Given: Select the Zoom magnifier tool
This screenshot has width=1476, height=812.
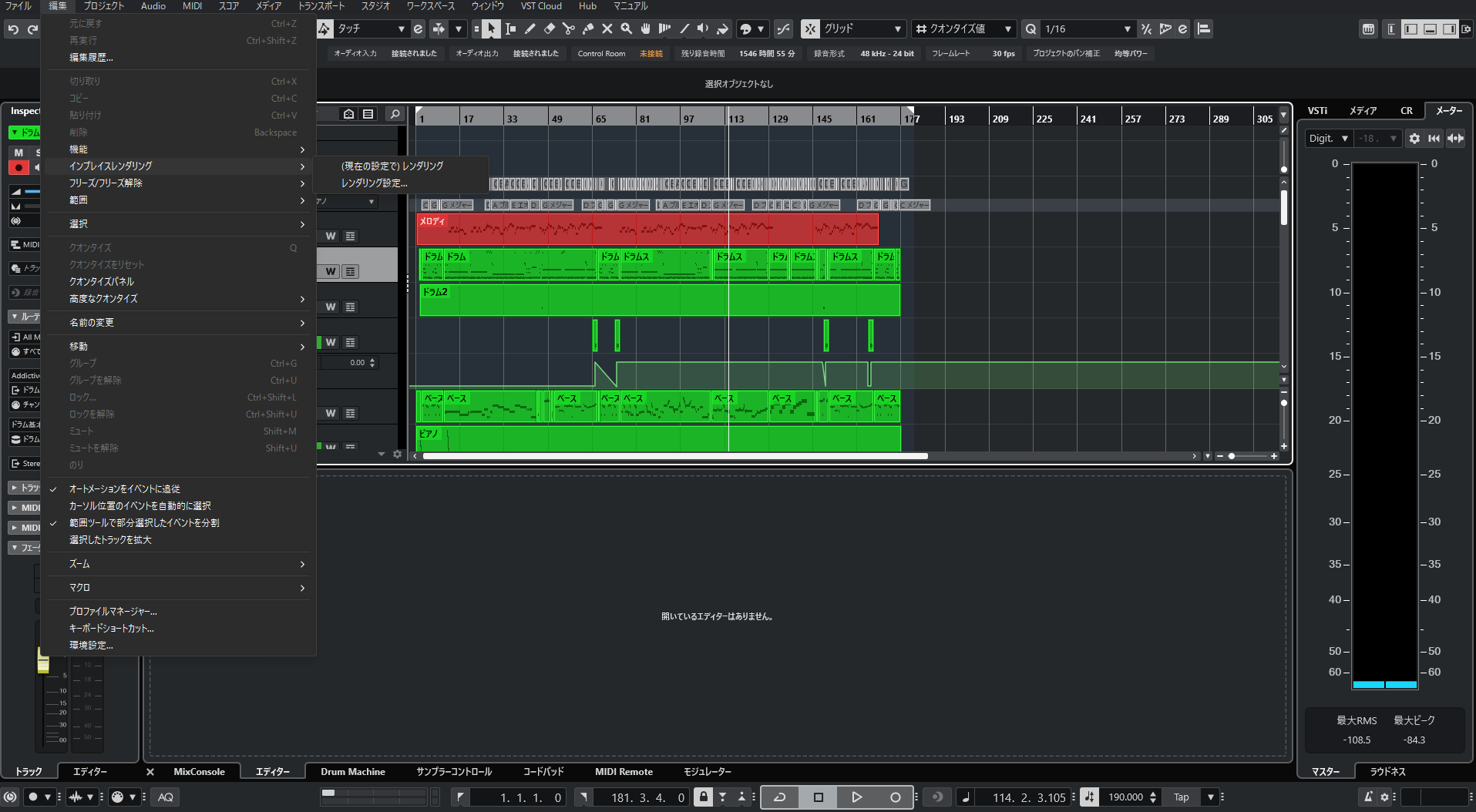Looking at the screenshot, I should [627, 29].
